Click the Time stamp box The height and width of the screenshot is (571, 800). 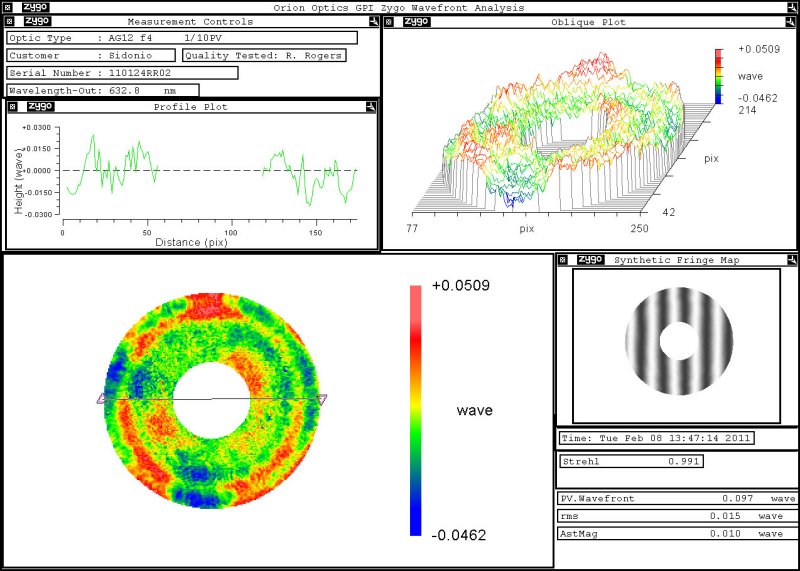coord(657,438)
